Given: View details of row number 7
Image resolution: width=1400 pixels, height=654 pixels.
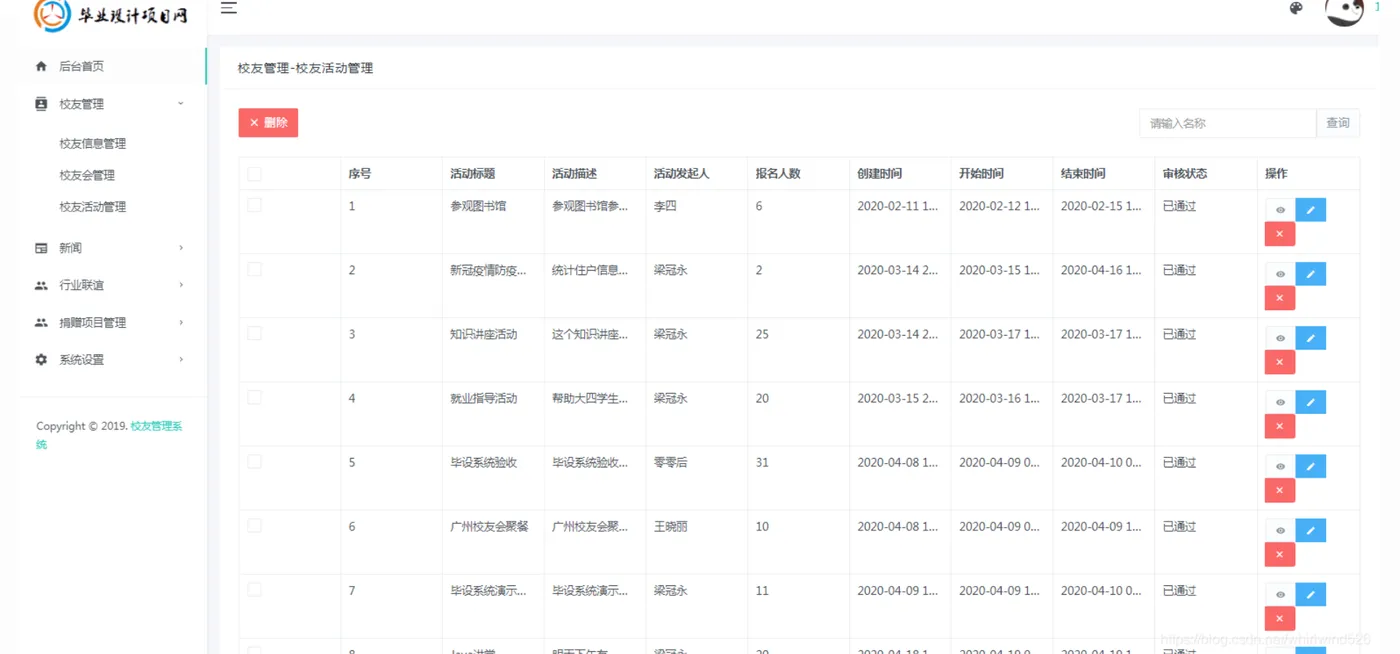Looking at the screenshot, I should click(x=1280, y=594).
